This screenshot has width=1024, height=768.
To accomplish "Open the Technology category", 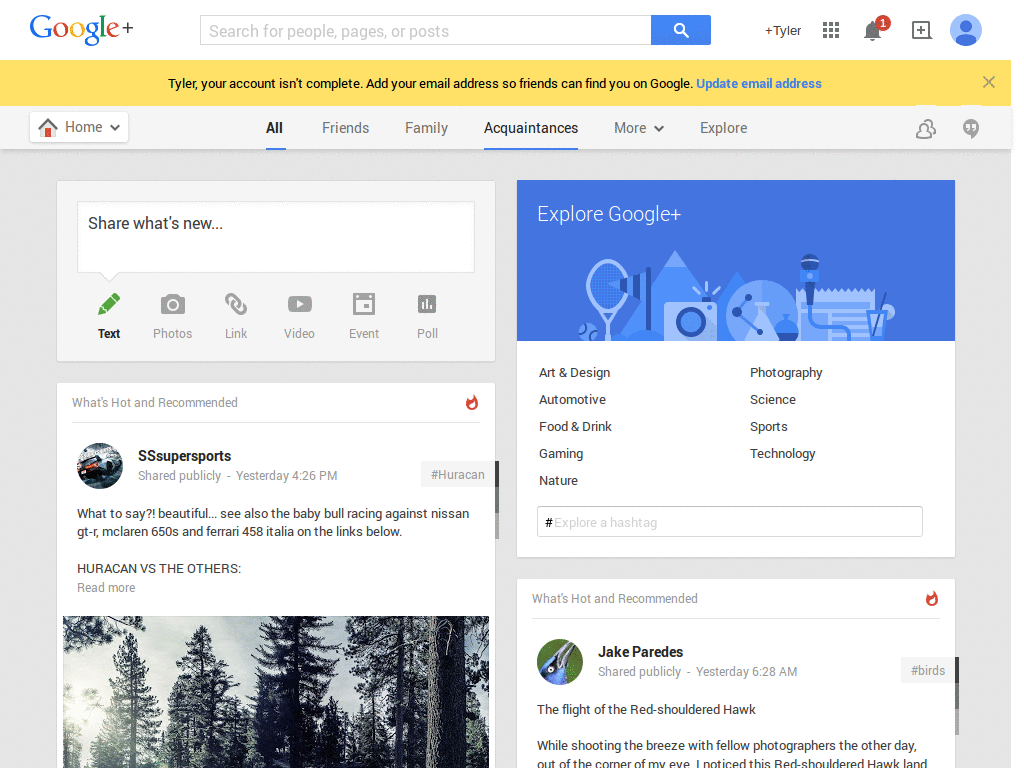I will click(x=782, y=453).
